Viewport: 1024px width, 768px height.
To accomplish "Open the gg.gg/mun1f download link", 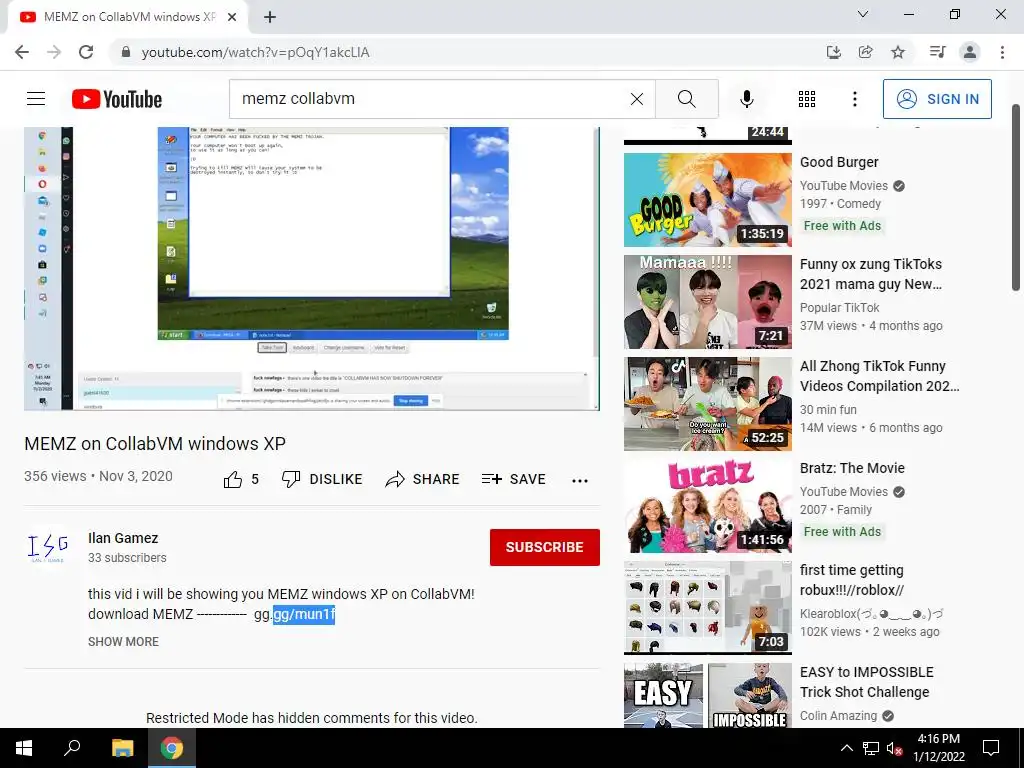I will pos(295,615).
